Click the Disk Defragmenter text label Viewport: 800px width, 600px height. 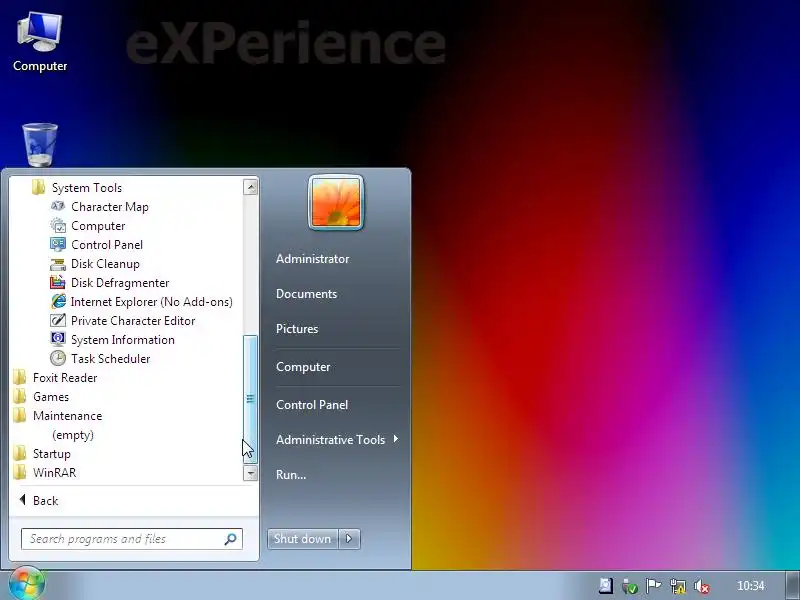point(120,283)
